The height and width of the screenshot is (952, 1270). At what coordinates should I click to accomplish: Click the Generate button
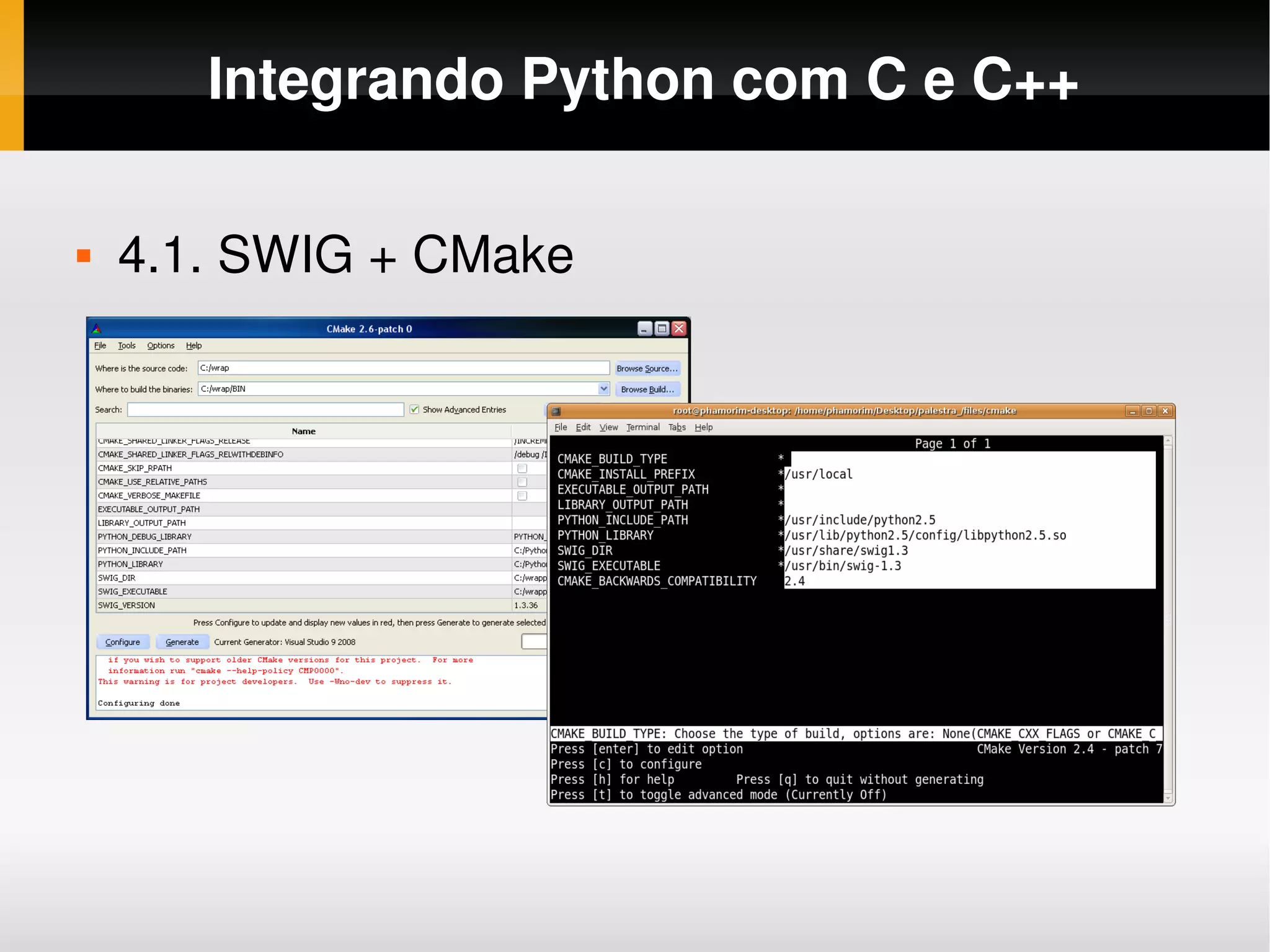[x=182, y=642]
